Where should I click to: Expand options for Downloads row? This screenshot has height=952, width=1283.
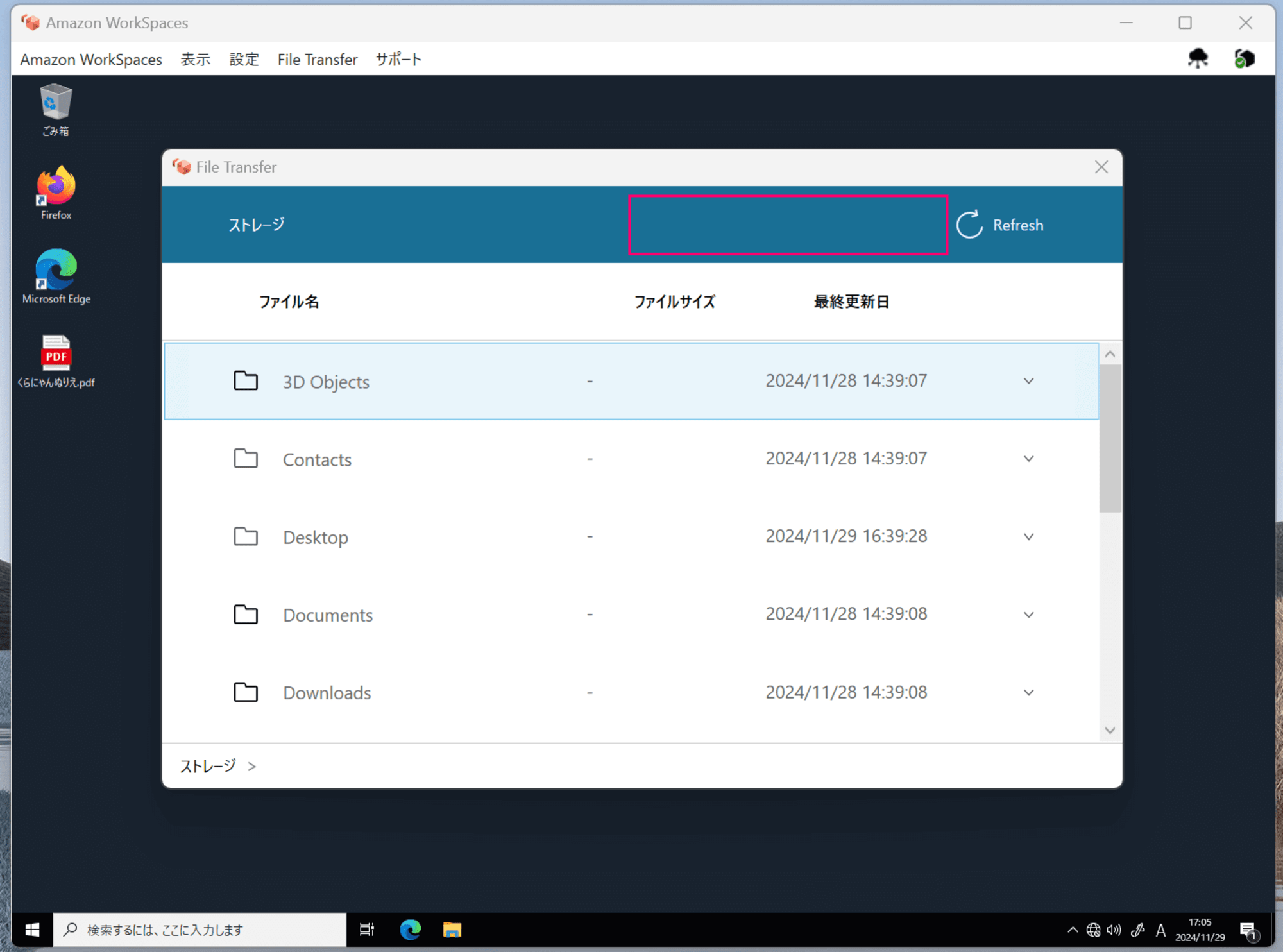1028,692
